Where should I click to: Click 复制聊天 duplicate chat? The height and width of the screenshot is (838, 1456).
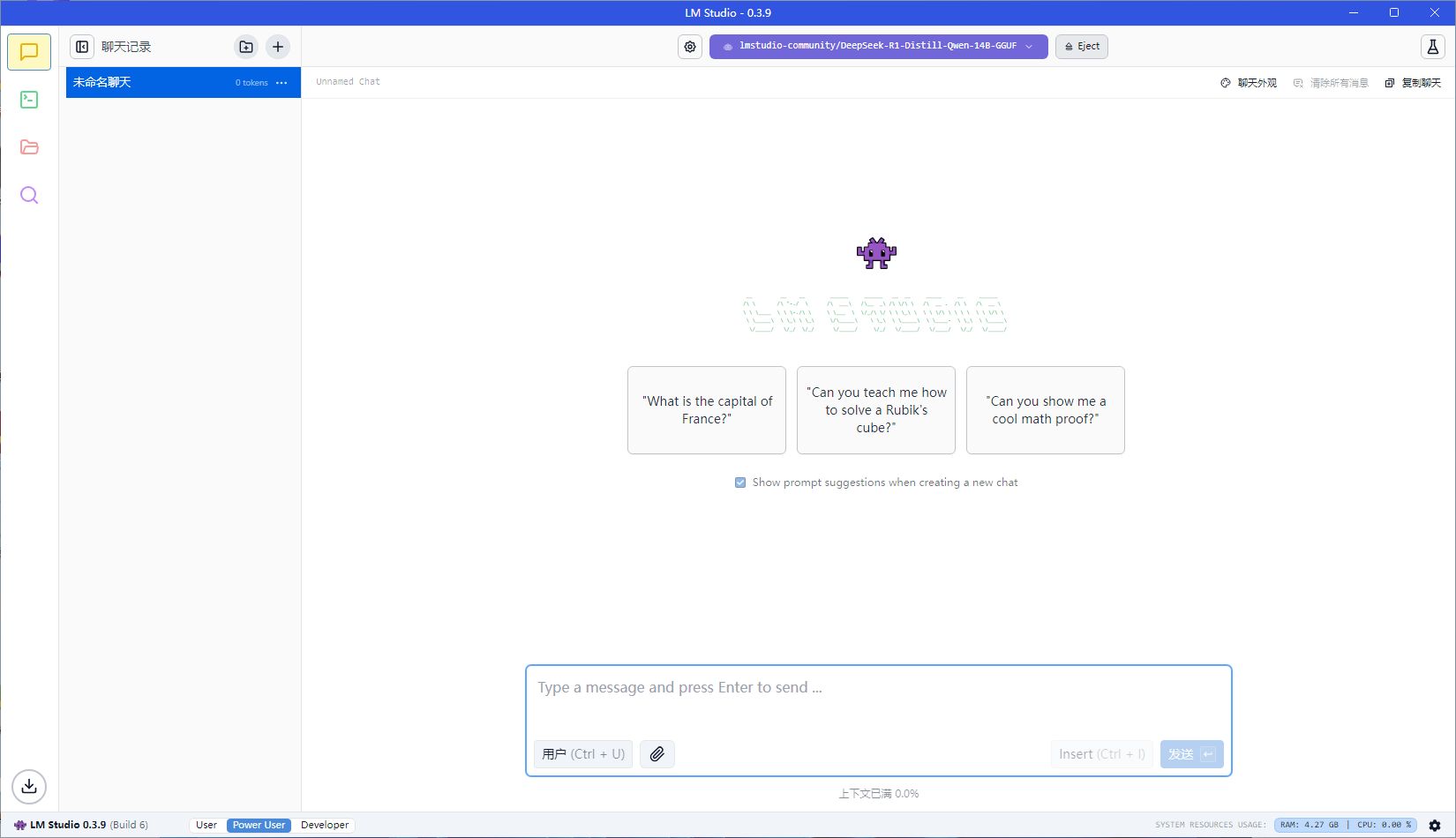1413,83
